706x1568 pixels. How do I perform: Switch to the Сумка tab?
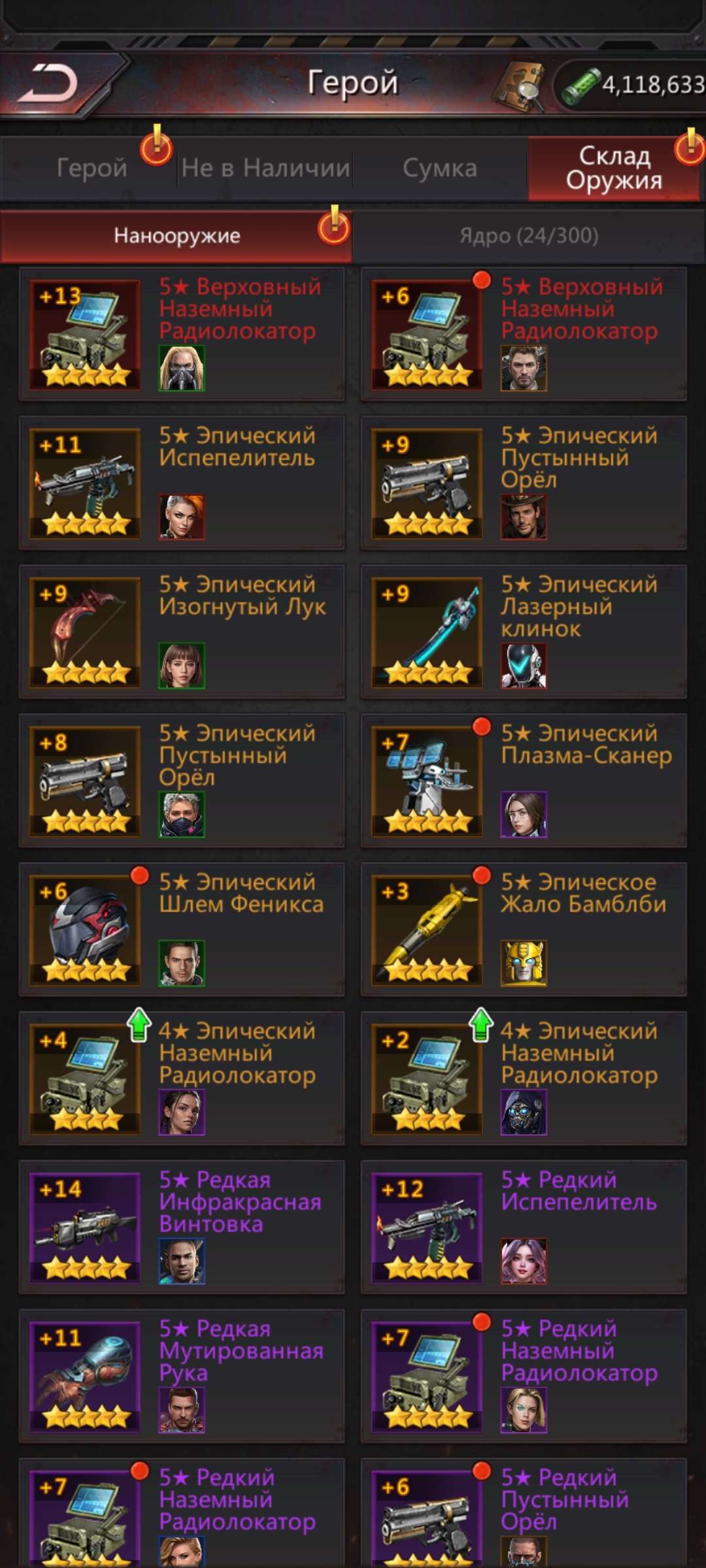coord(440,169)
